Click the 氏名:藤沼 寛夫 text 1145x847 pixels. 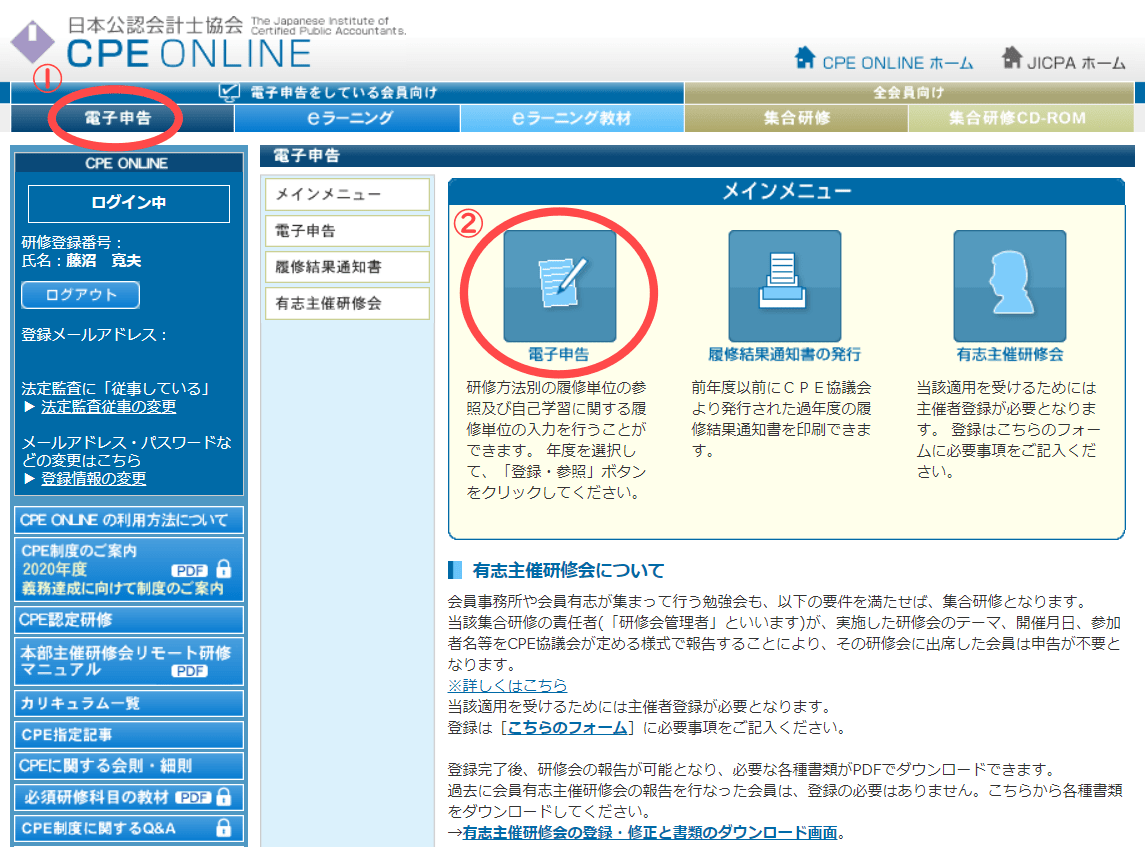tap(81, 261)
